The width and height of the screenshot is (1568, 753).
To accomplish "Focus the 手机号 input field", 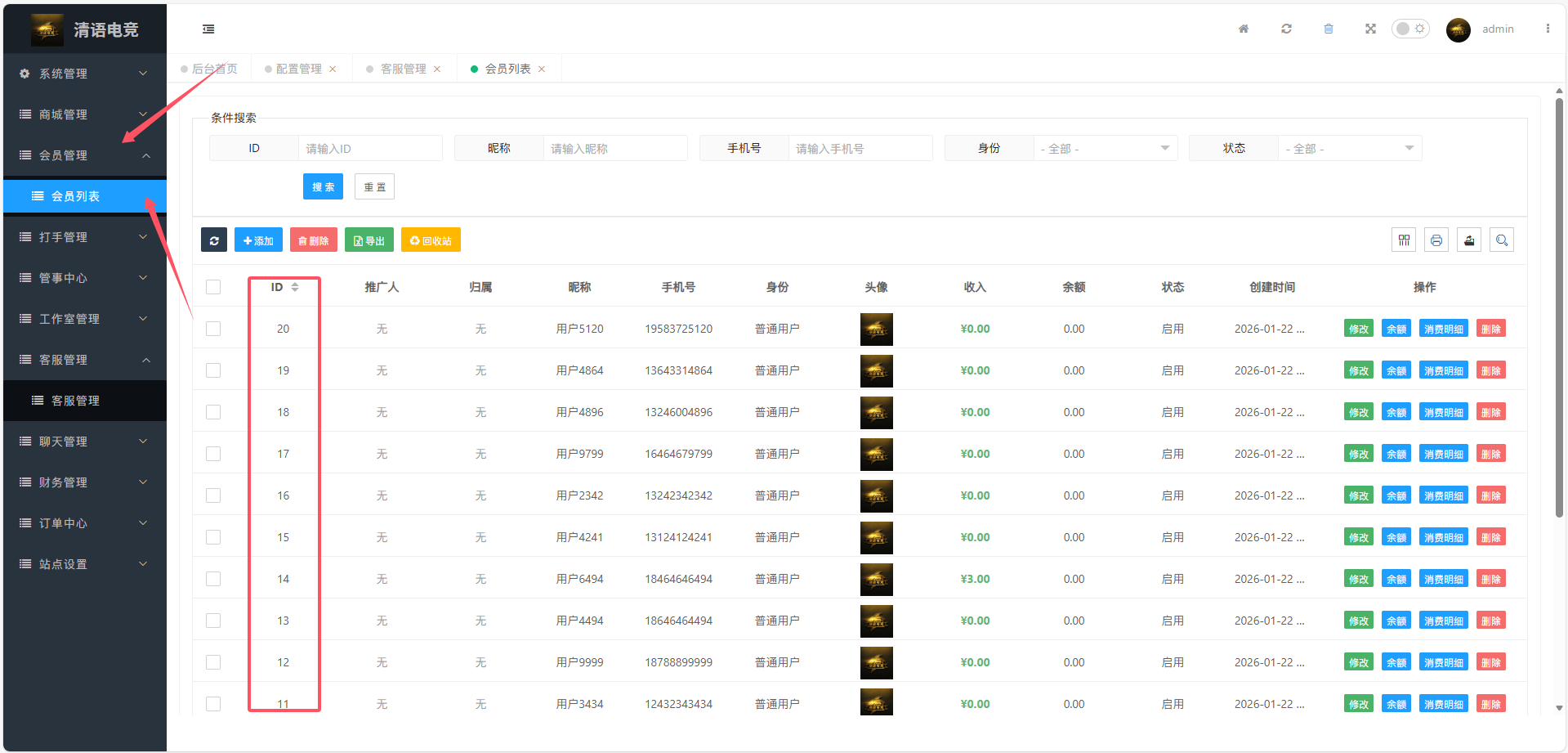I will point(860,148).
